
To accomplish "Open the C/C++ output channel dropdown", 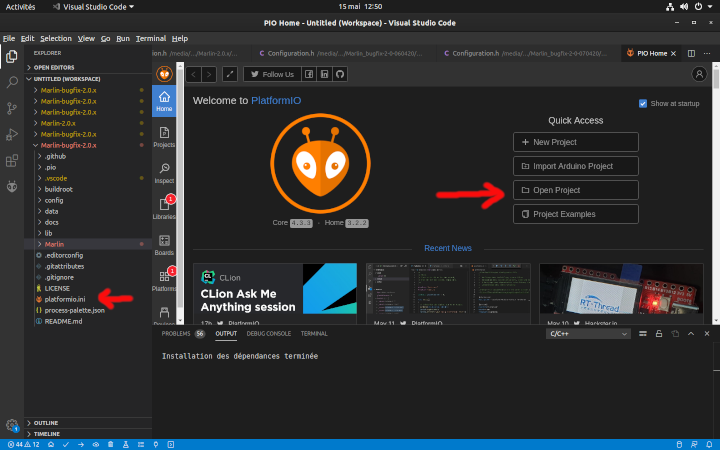I will point(588,334).
